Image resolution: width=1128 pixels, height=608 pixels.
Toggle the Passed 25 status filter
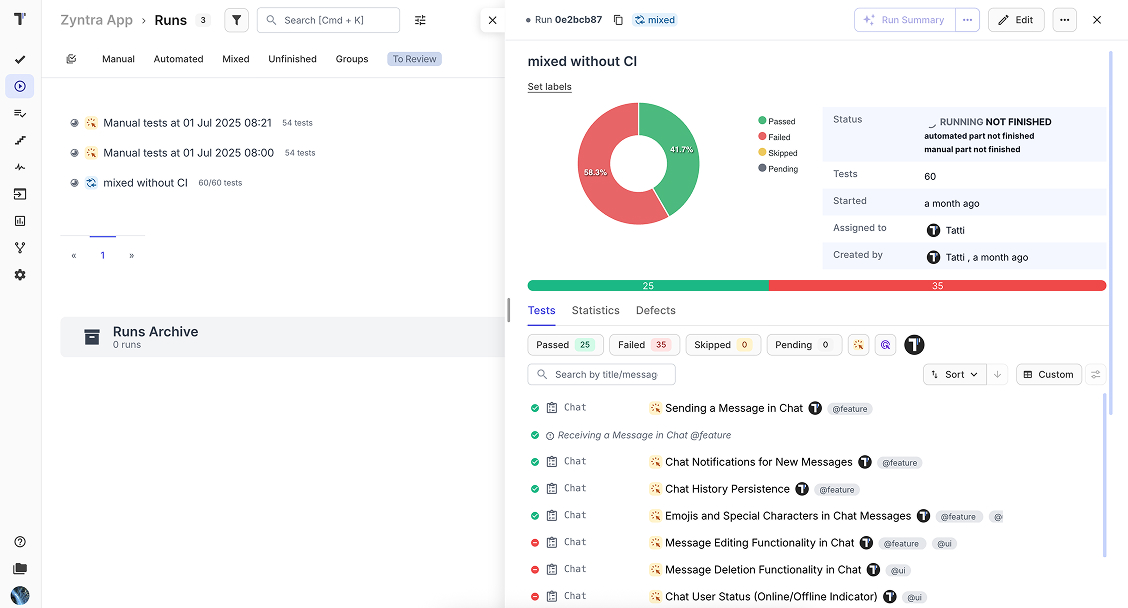point(564,345)
